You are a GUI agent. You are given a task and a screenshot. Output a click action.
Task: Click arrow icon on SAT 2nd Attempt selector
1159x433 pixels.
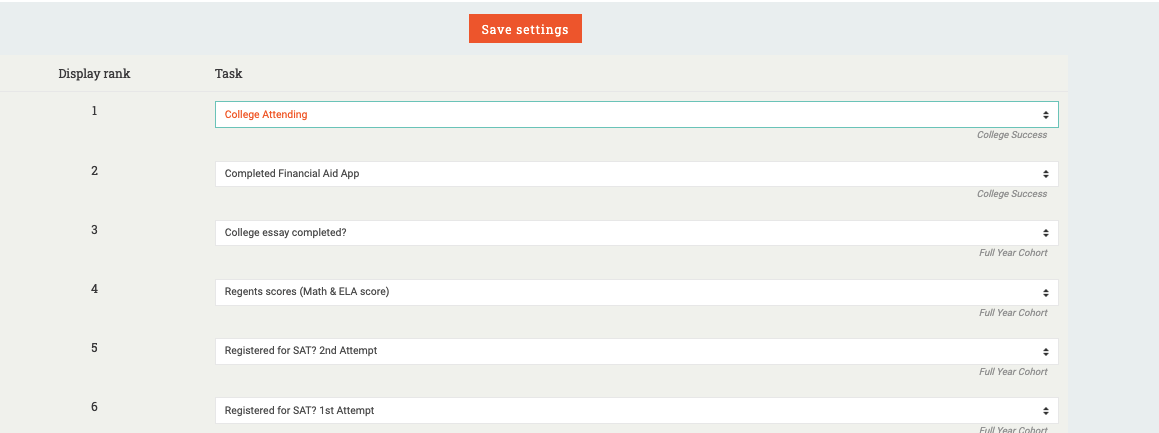coord(1045,352)
